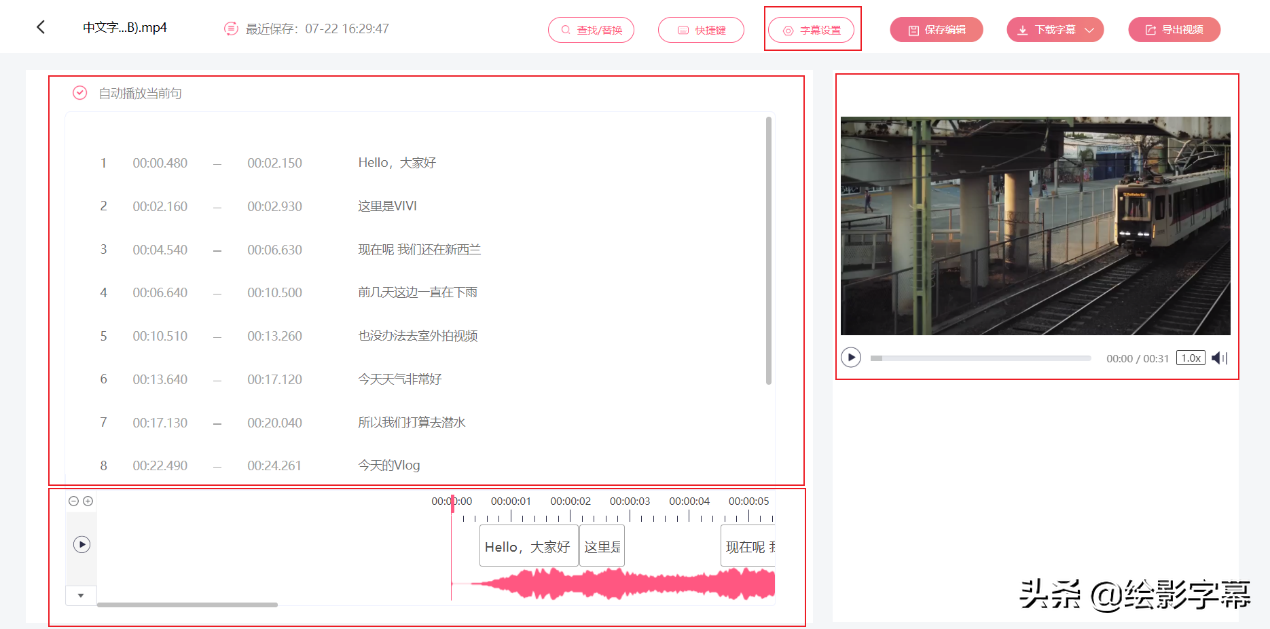This screenshot has width=1270, height=629.
Task: Click the video progress bar
Action: pyautogui.click(x=980, y=357)
